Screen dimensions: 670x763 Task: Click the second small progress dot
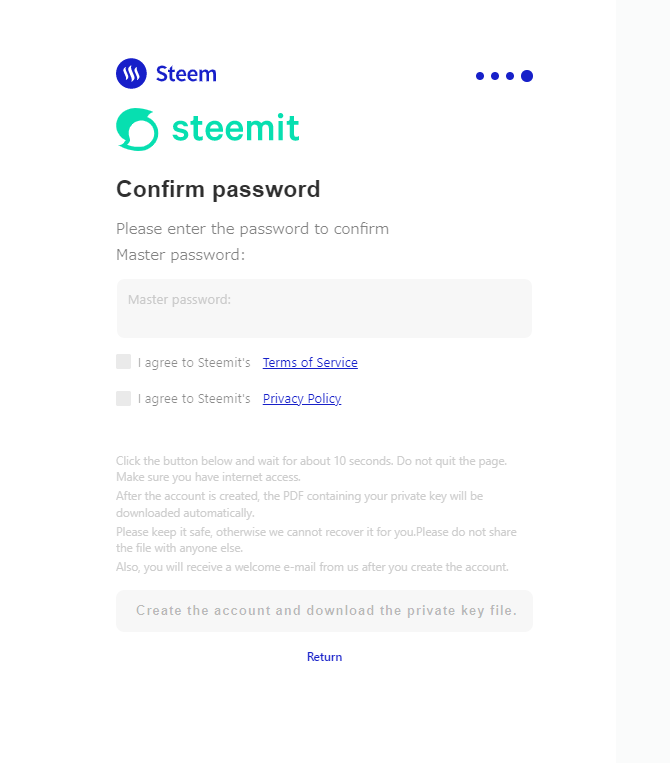click(495, 76)
